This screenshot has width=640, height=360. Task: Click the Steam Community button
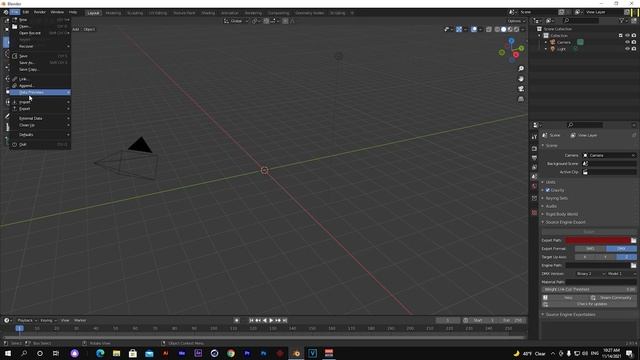(613, 298)
